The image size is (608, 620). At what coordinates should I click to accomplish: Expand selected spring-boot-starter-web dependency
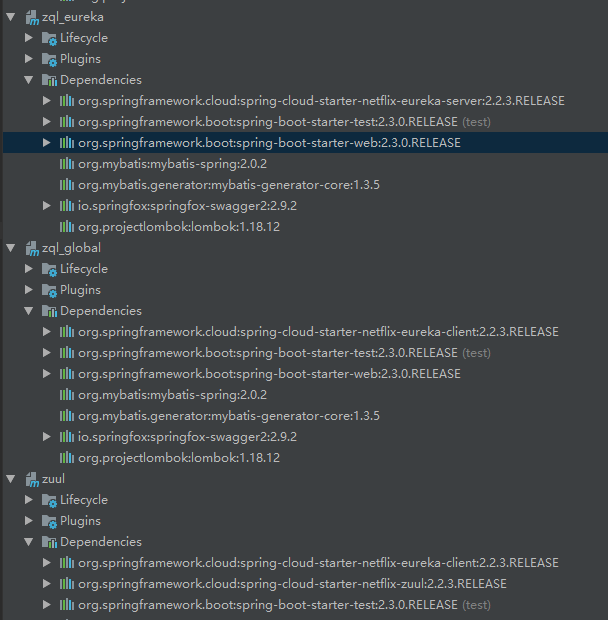pyautogui.click(x=47, y=143)
